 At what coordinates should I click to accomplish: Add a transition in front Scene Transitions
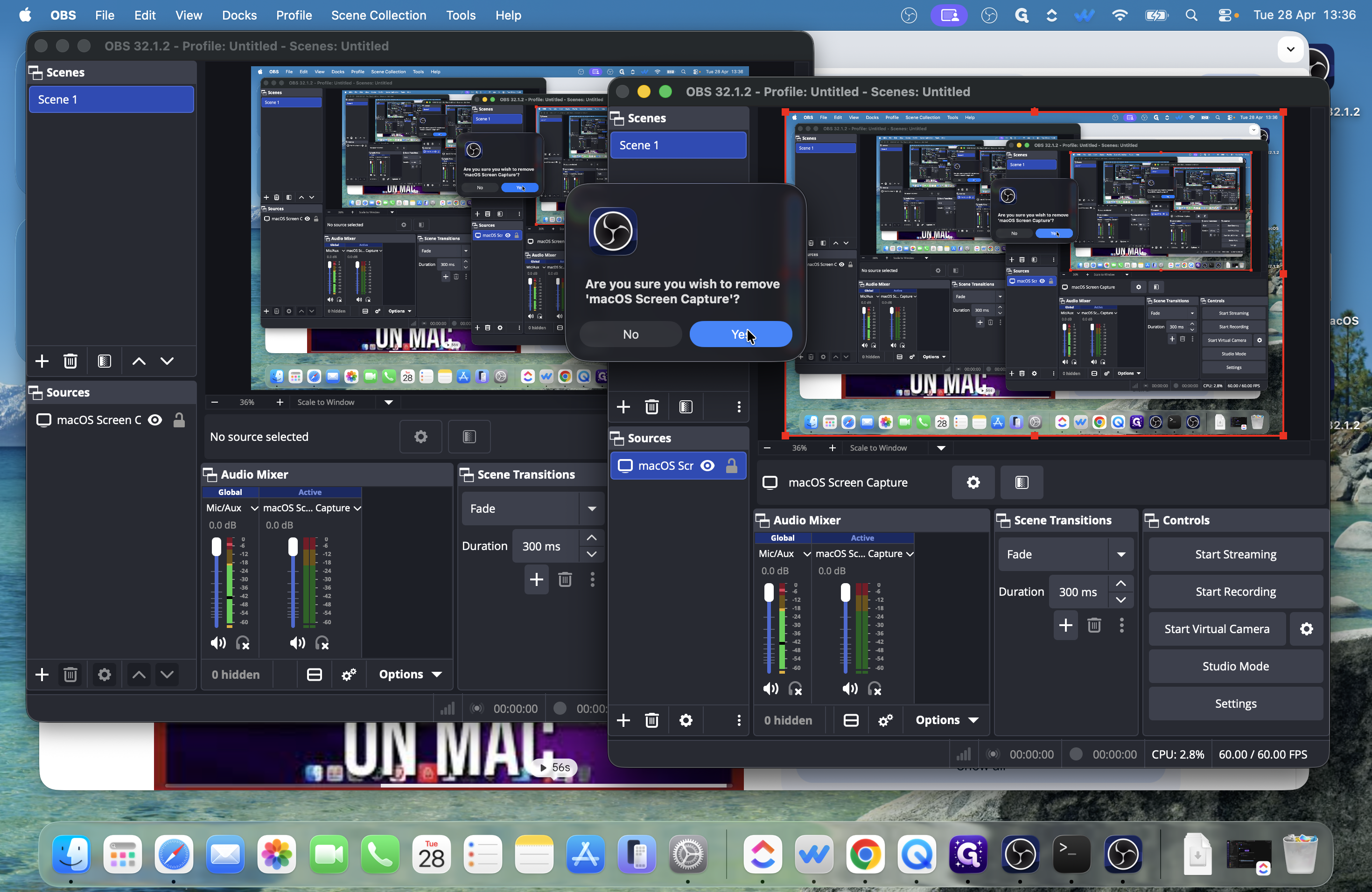[x=1065, y=625]
